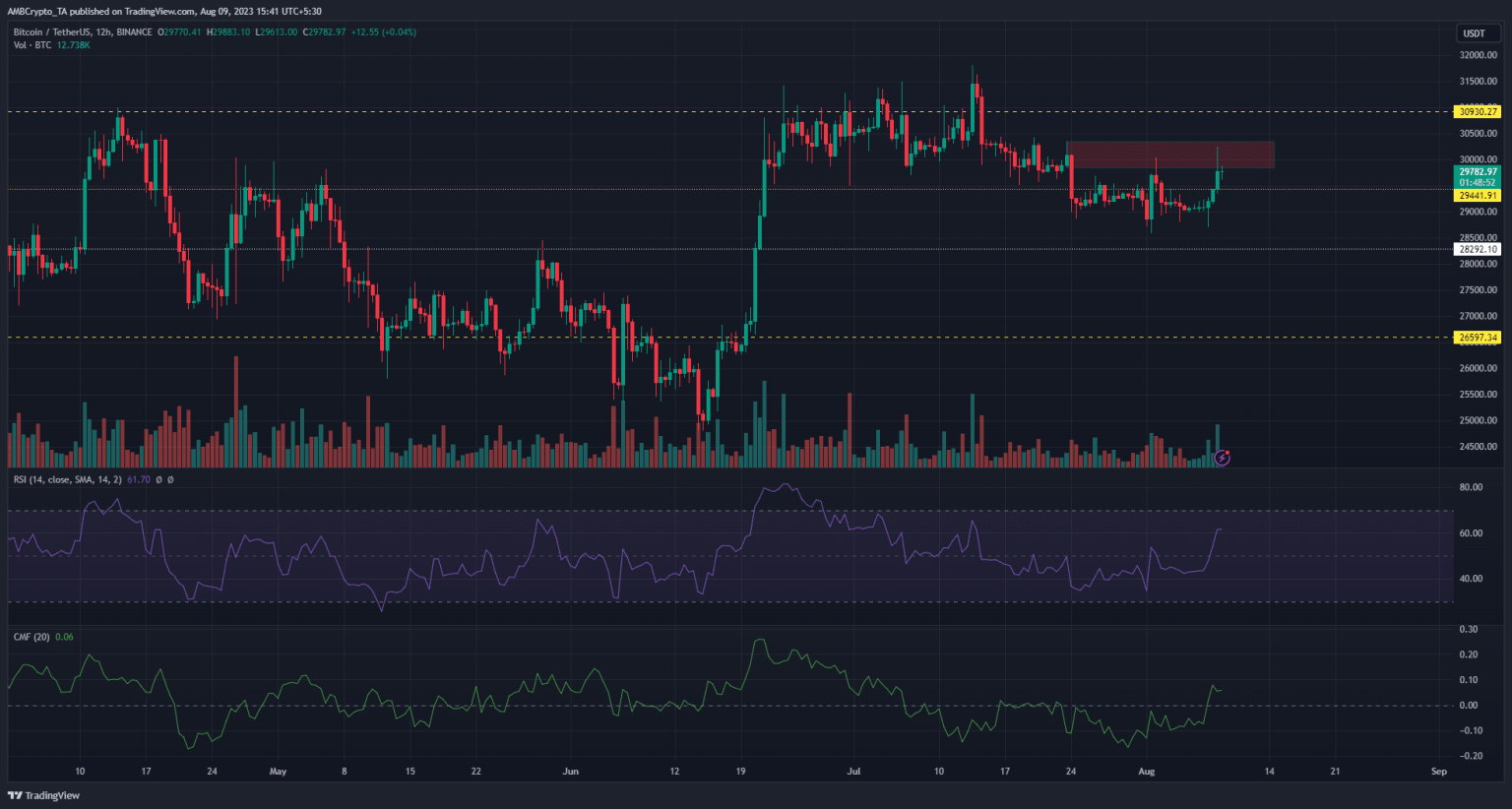Open the BINANCE exchange selector
The height and width of the screenshot is (809, 1512).
[135, 32]
